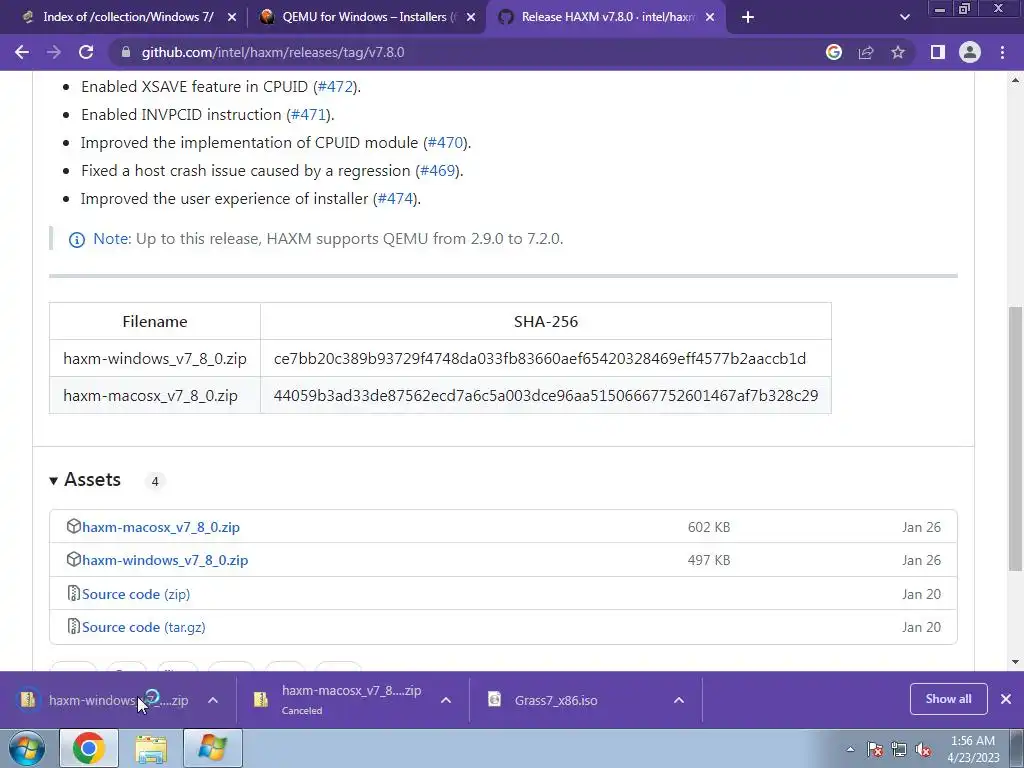The width and height of the screenshot is (1024, 768).
Task: Open the Chrome three-dot menu
Action: (1002, 52)
